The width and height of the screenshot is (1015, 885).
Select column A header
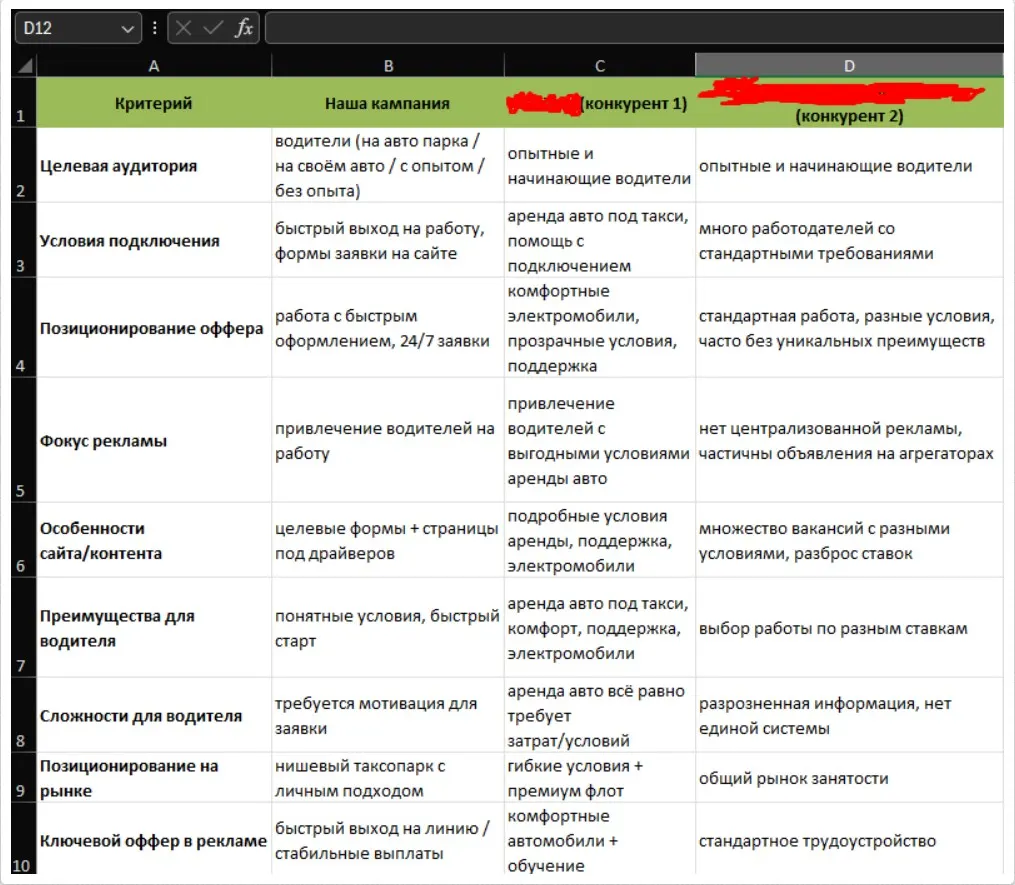154,66
